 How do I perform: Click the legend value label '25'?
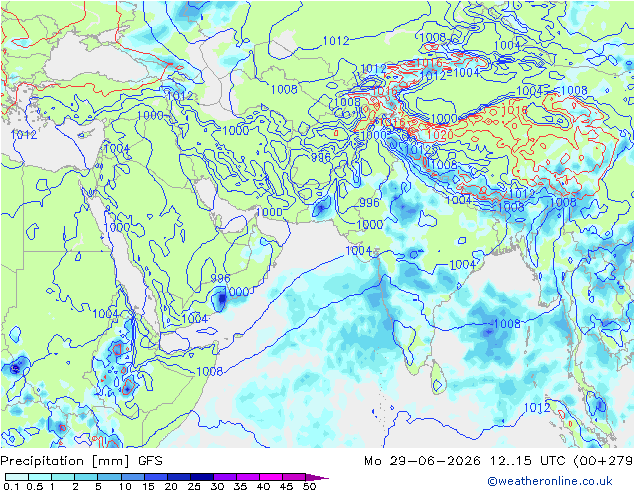click(x=194, y=486)
